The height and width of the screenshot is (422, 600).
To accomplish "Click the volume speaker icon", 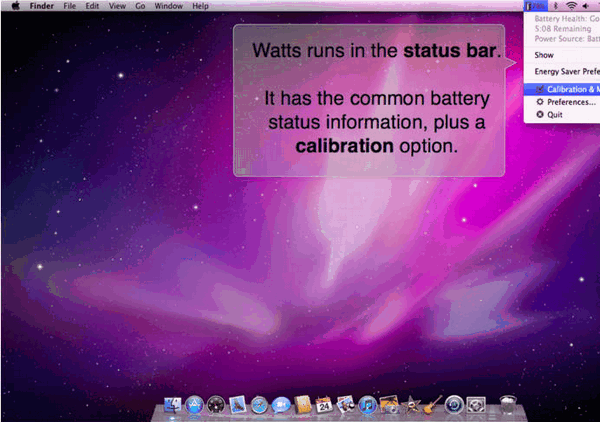I will click(x=586, y=6).
